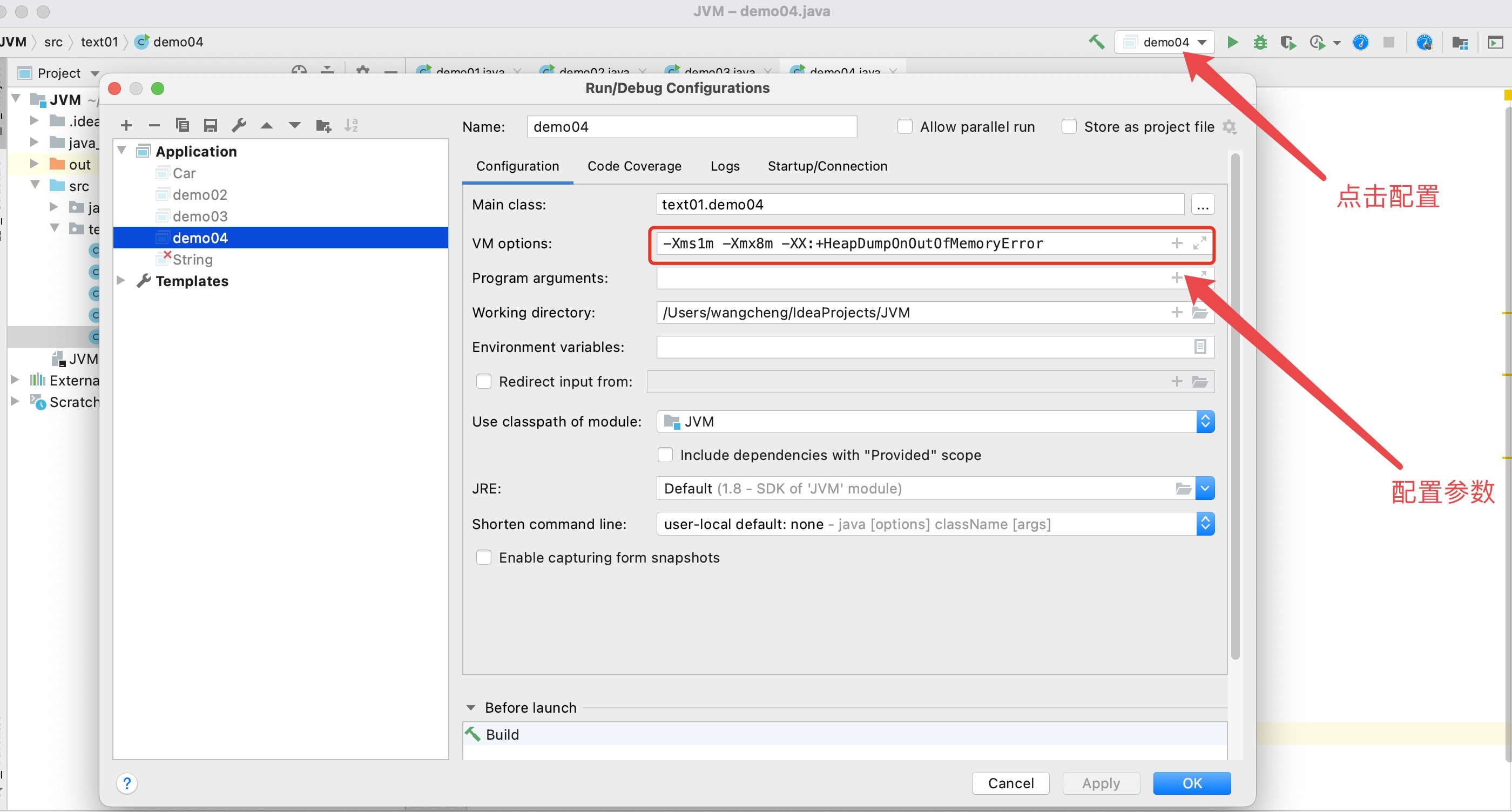Enable Allow parallel run
The image size is (1512, 812).
tap(905, 127)
